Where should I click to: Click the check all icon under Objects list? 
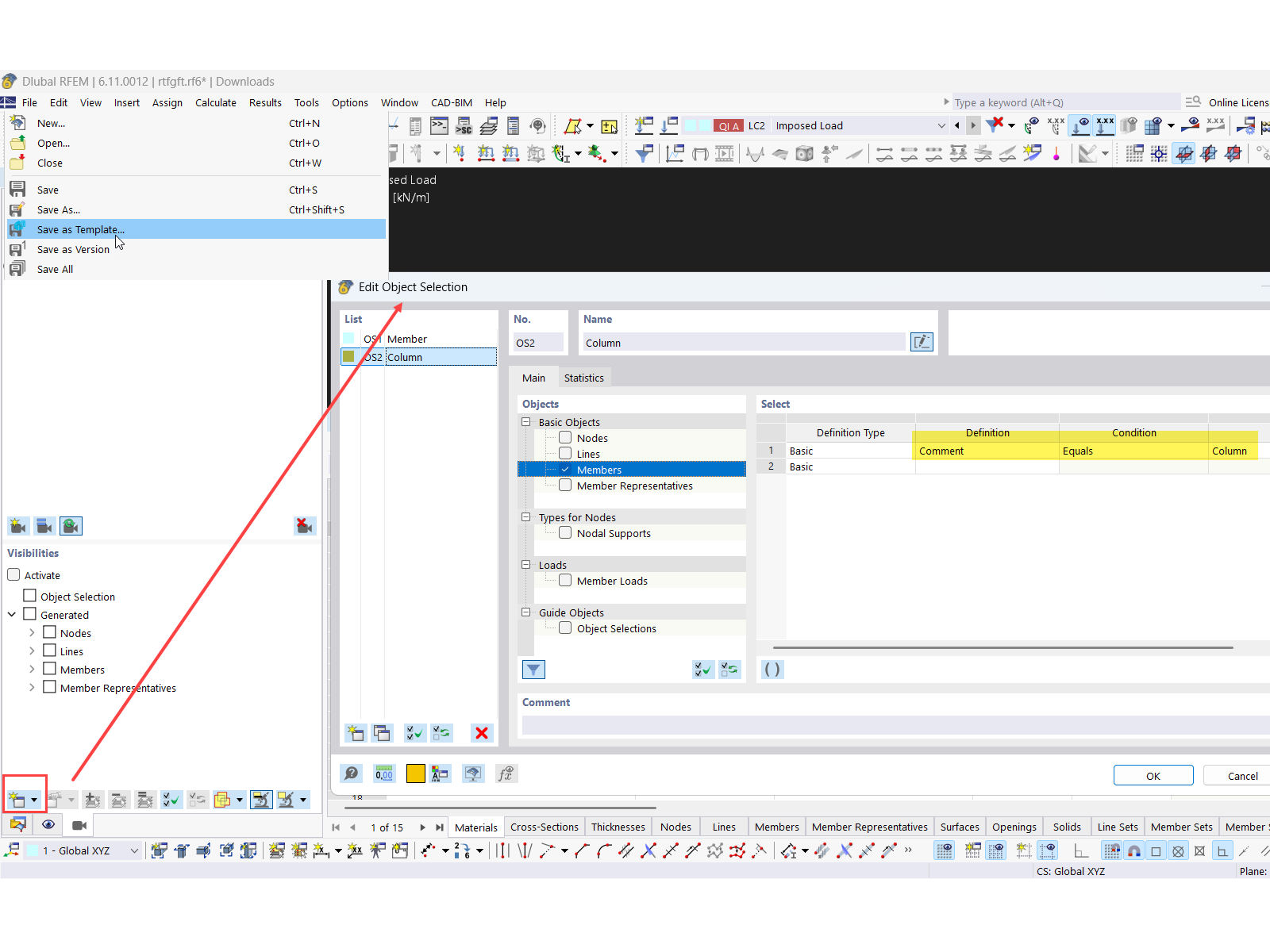703,670
